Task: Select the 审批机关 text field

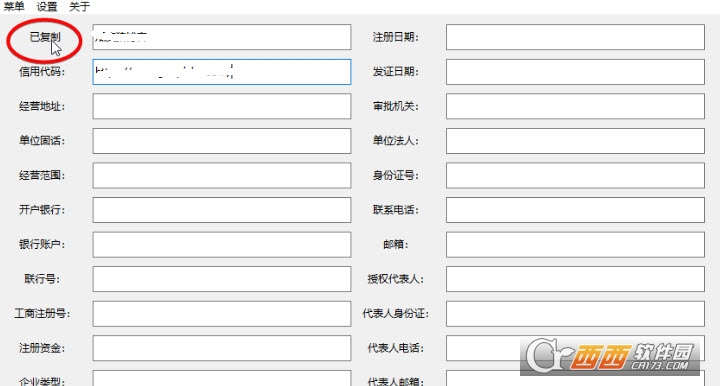Action: point(575,106)
